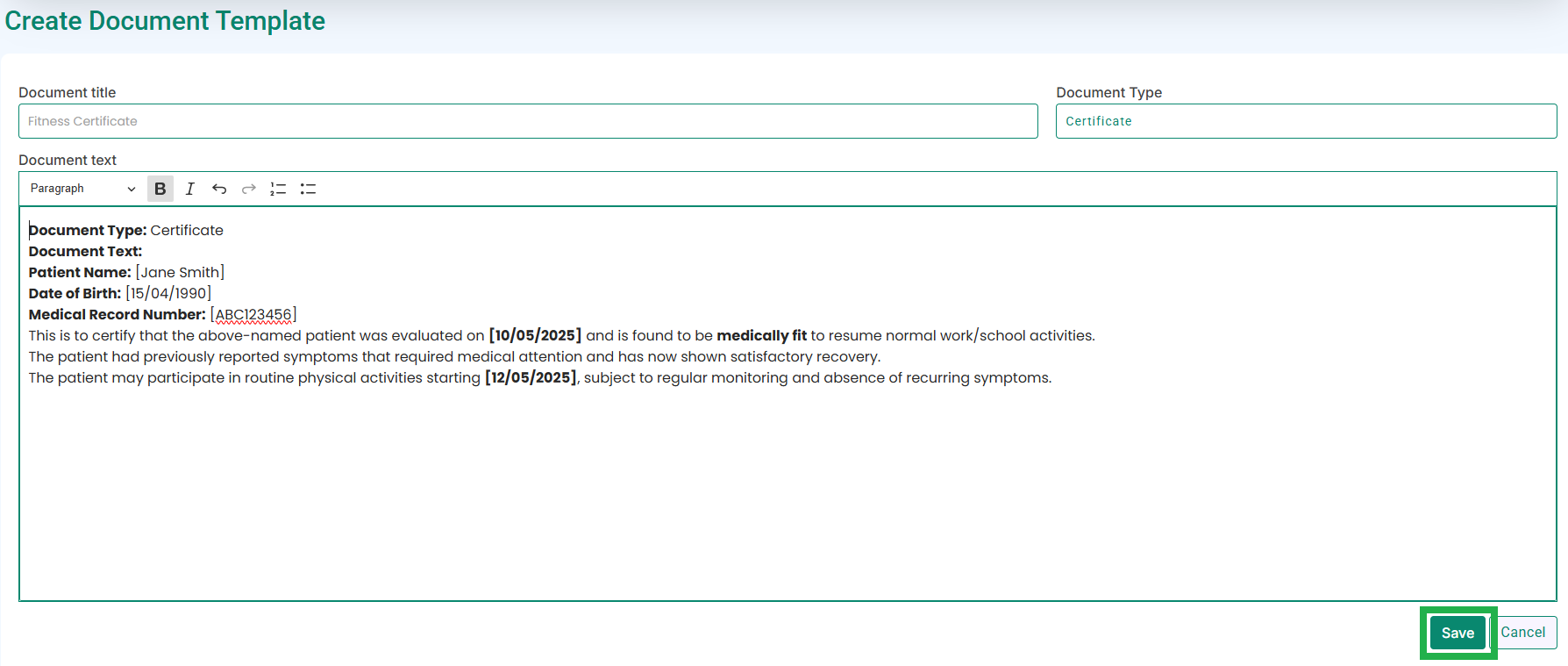
Task: Insert a bulleted list
Action: pyautogui.click(x=308, y=189)
